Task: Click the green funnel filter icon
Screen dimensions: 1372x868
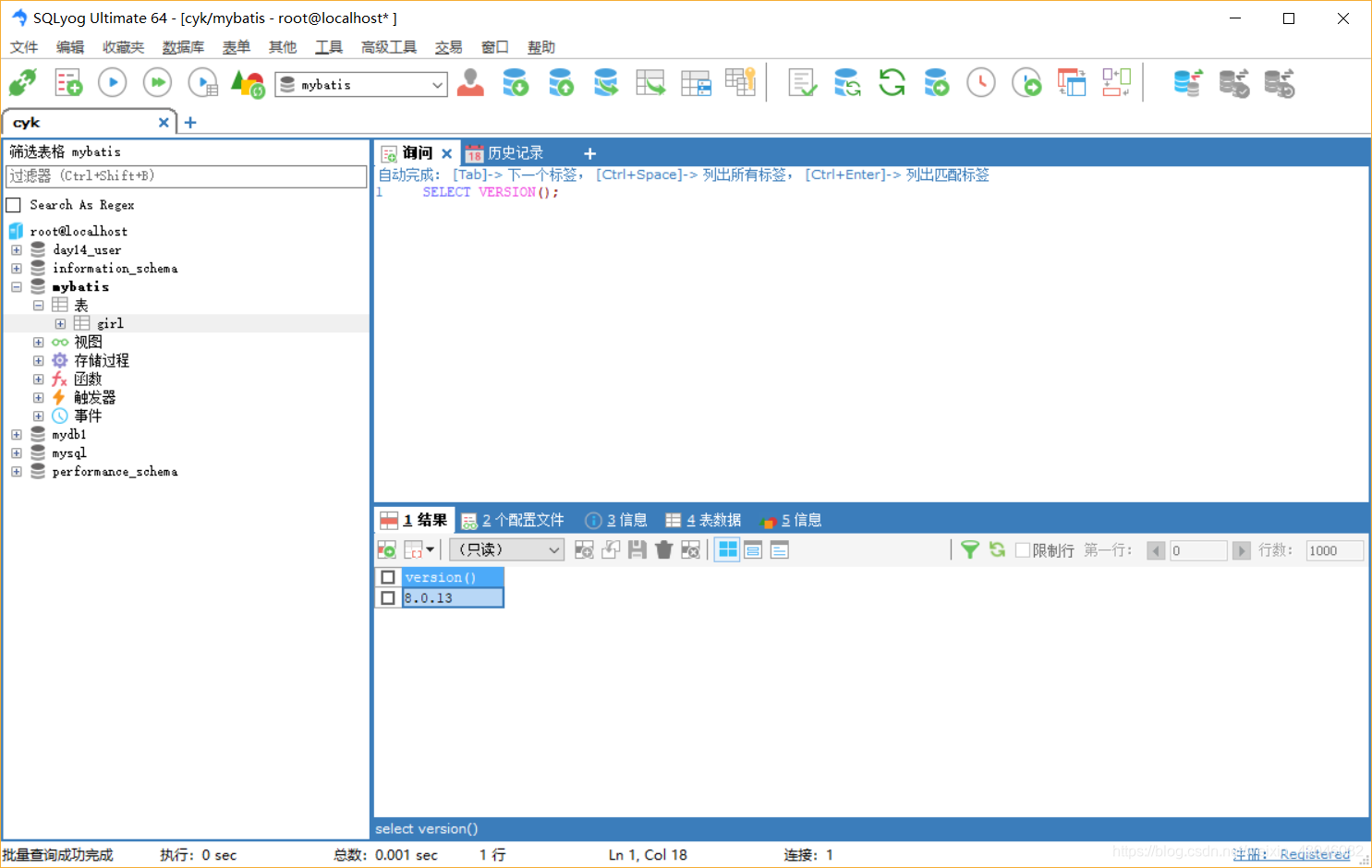Action: coord(970,550)
